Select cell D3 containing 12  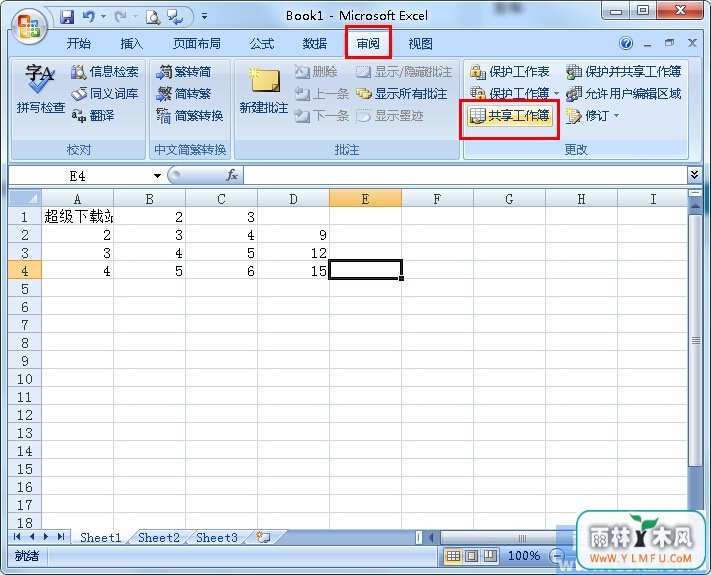point(293,253)
